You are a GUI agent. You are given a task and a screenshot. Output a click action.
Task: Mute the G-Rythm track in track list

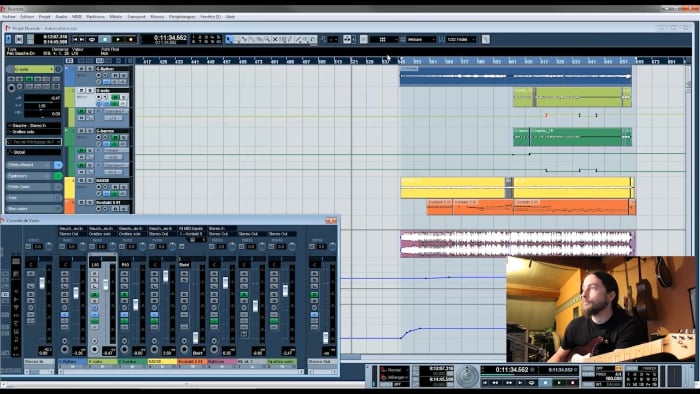[81, 69]
